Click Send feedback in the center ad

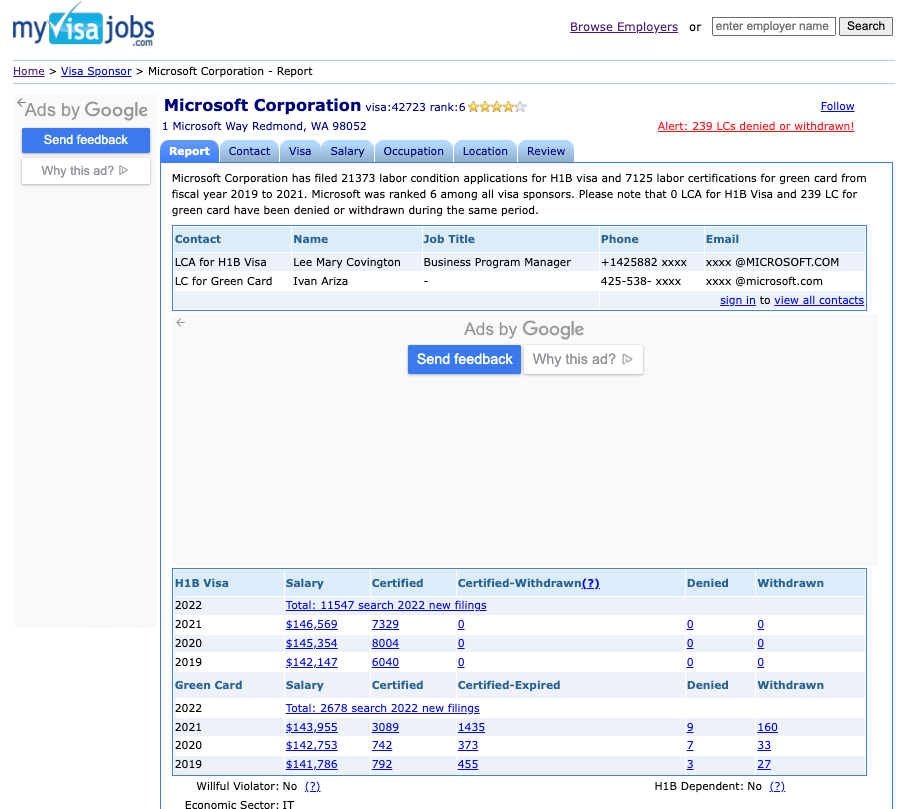point(464,359)
